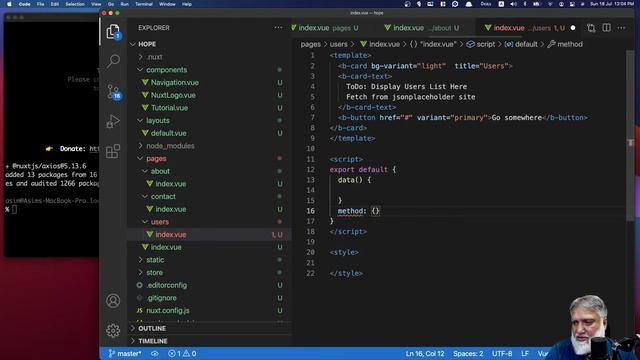Open the editor more actions ellipsis
This screenshot has width=640, height=360.
[621, 28]
